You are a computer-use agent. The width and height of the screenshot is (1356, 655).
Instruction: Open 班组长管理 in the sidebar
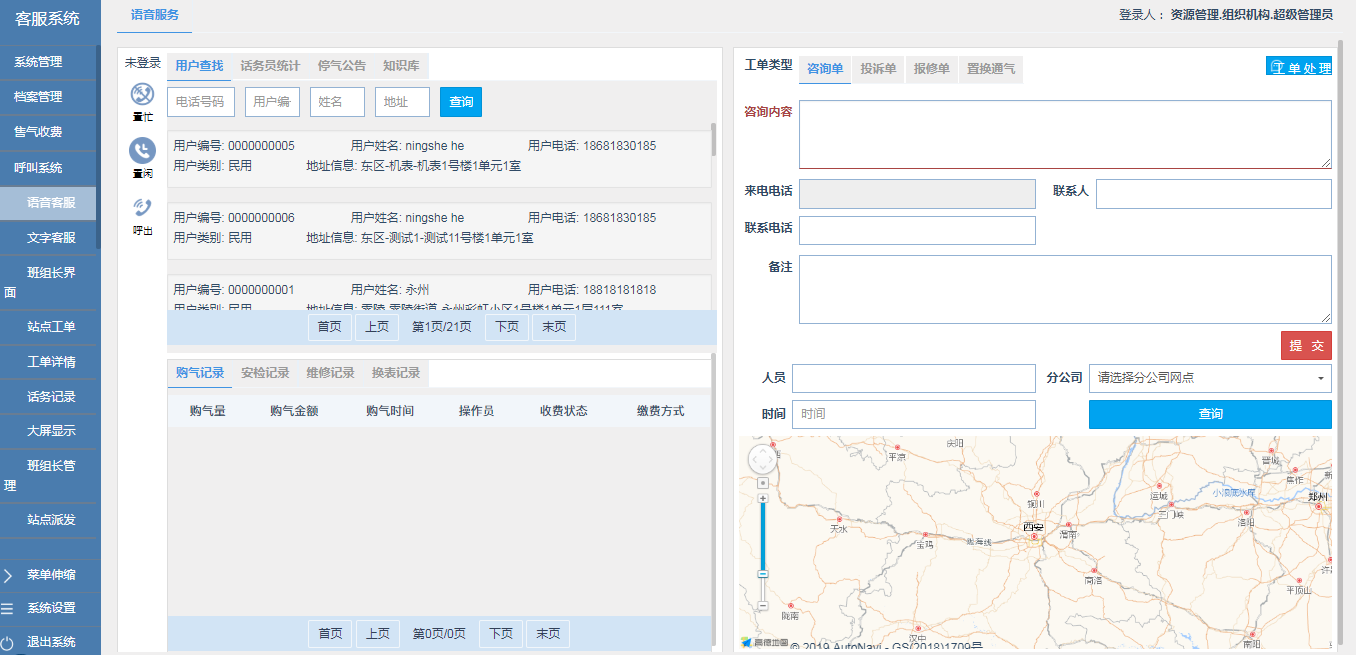49,475
